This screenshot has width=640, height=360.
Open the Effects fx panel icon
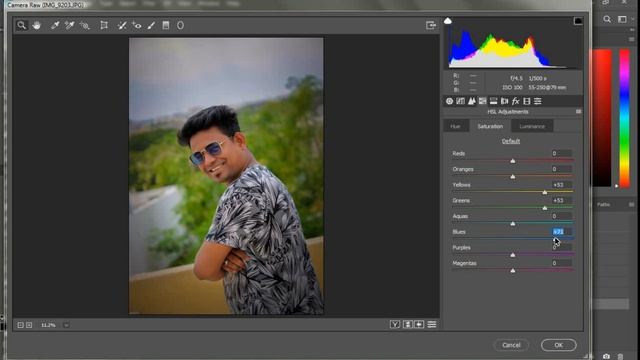coord(516,101)
